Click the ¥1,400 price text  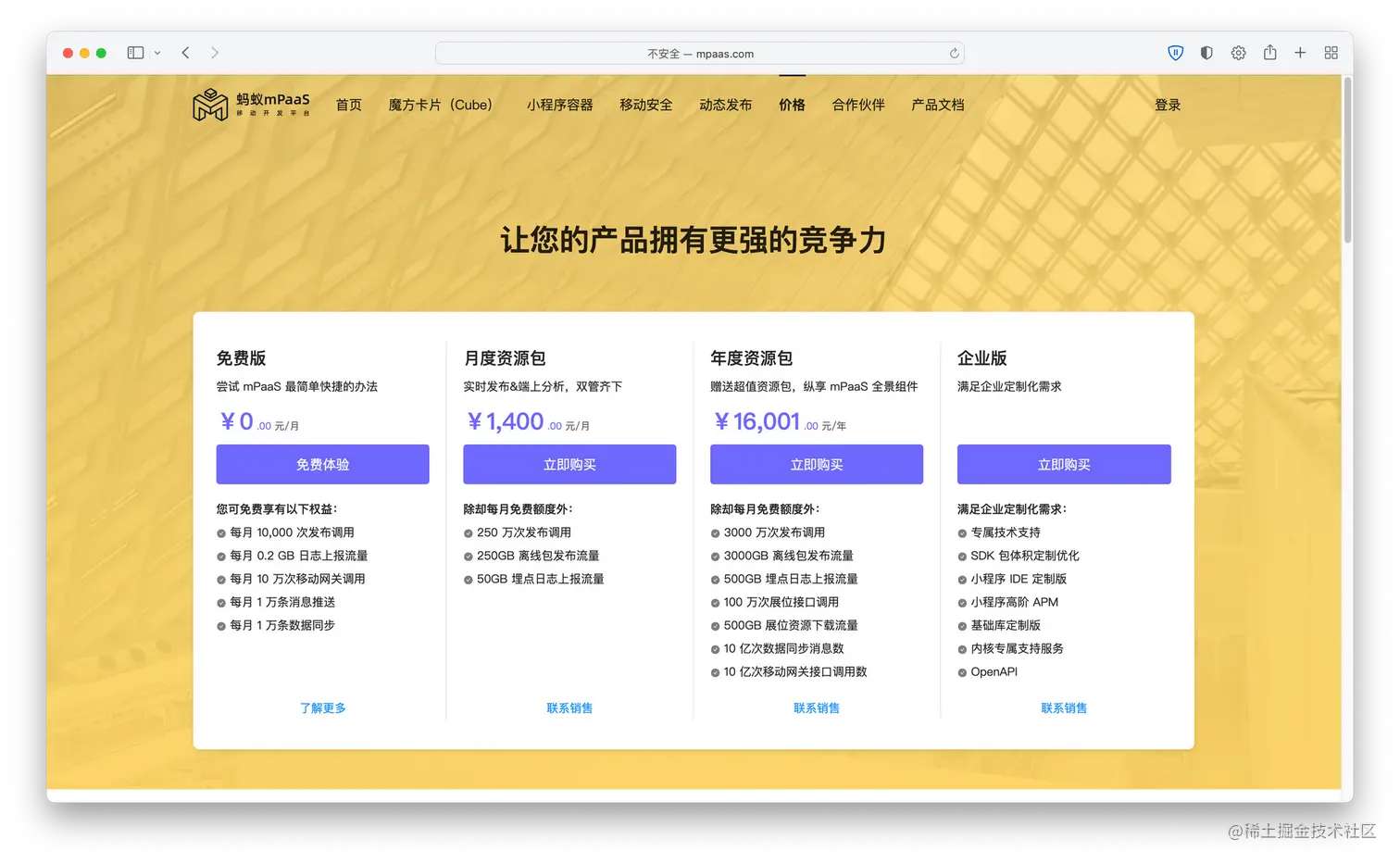(x=505, y=421)
